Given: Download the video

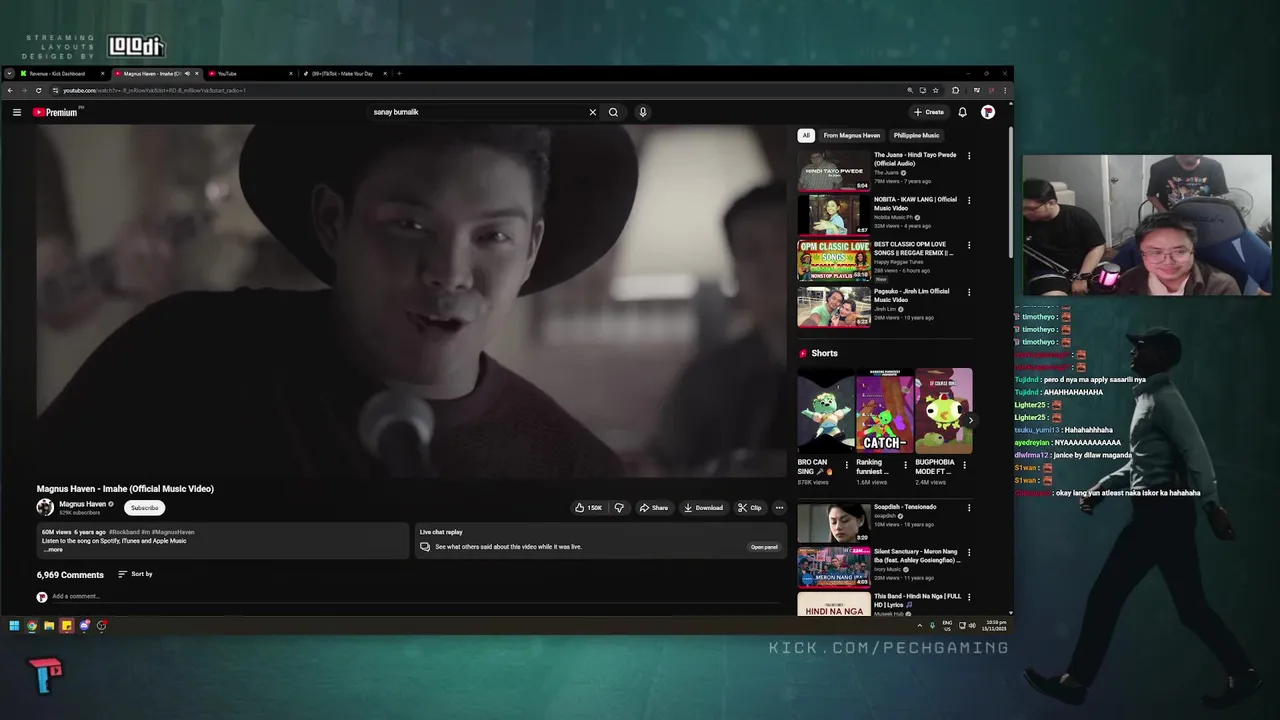Looking at the screenshot, I should pos(703,508).
